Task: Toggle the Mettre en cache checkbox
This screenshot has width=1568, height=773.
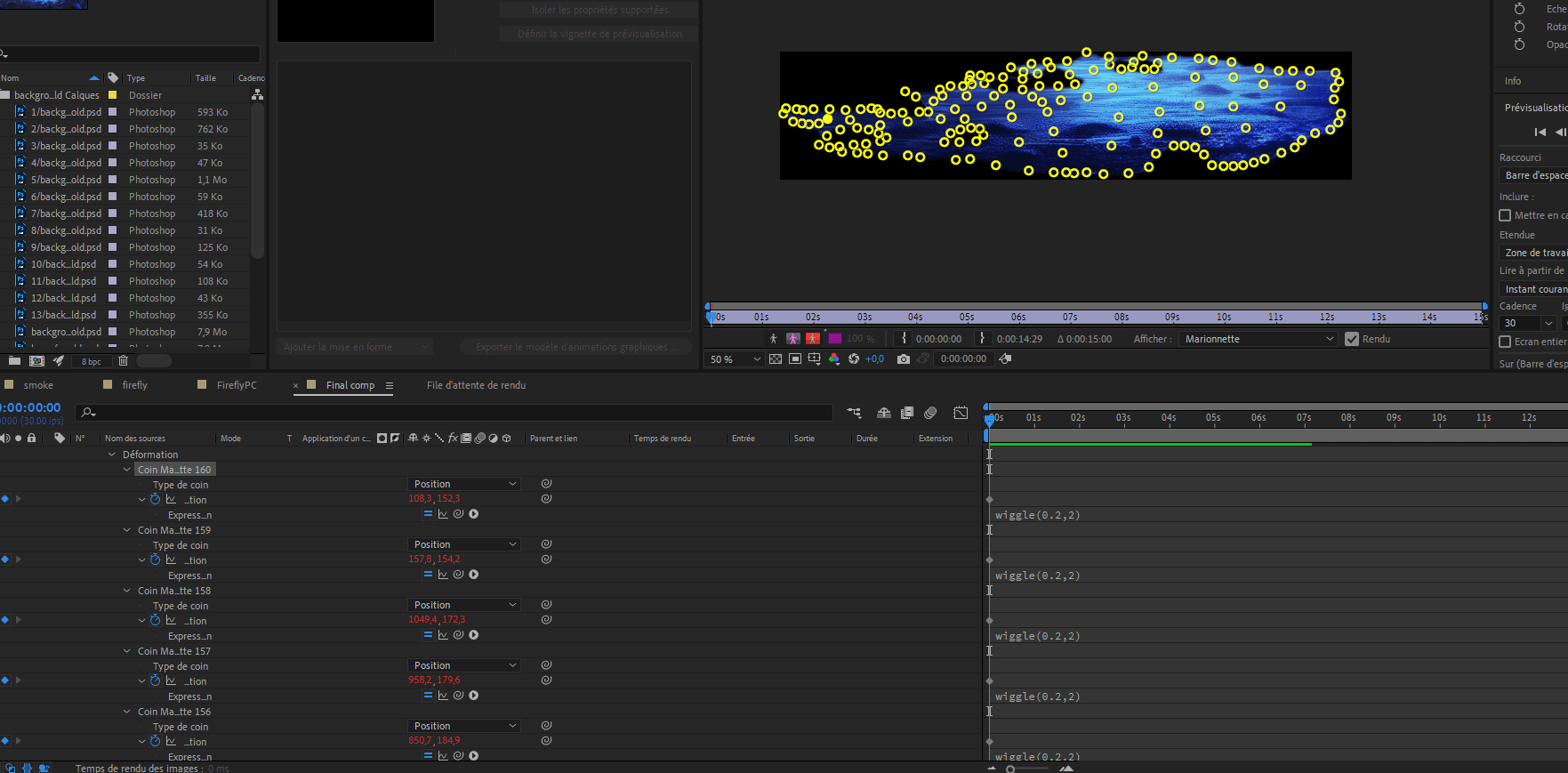Action: [1505, 215]
